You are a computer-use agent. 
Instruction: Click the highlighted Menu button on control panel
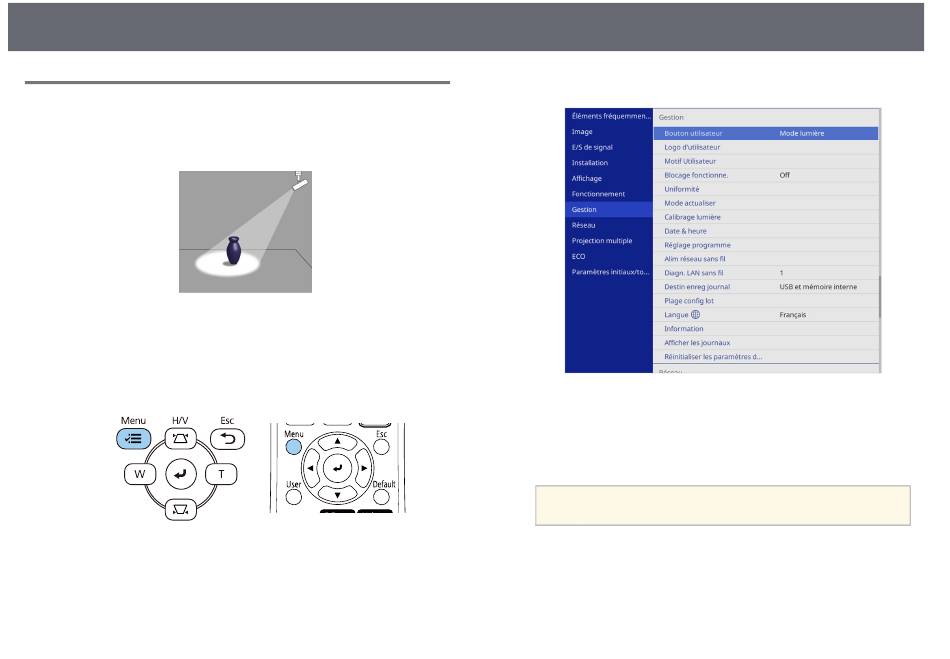point(133,439)
